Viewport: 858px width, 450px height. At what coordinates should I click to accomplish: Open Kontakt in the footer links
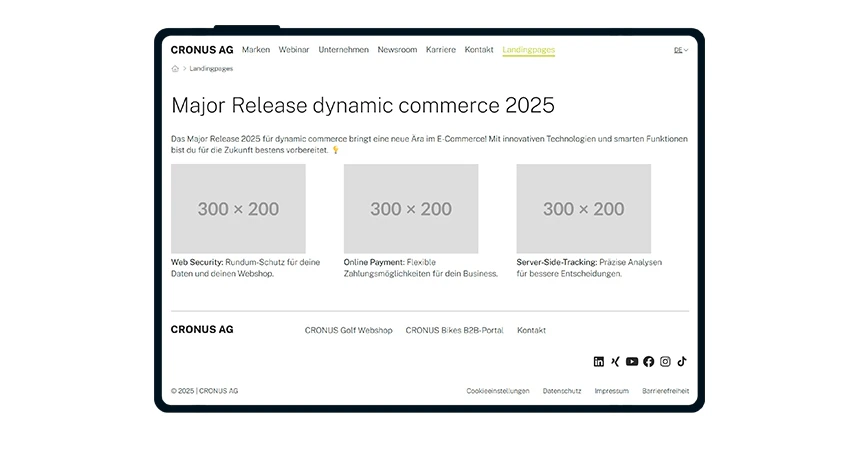coord(531,330)
